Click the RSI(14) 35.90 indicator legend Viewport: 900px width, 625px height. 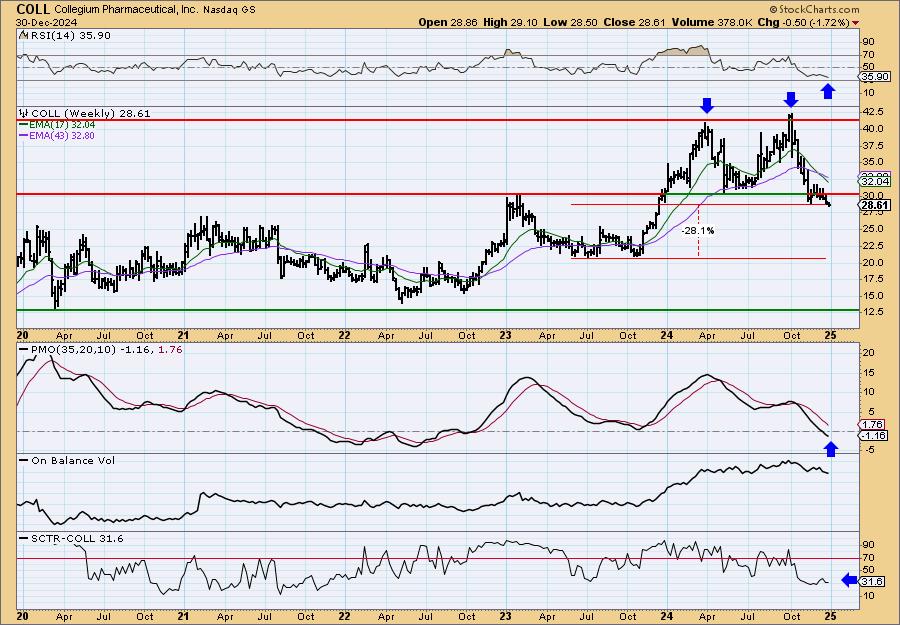click(x=65, y=35)
